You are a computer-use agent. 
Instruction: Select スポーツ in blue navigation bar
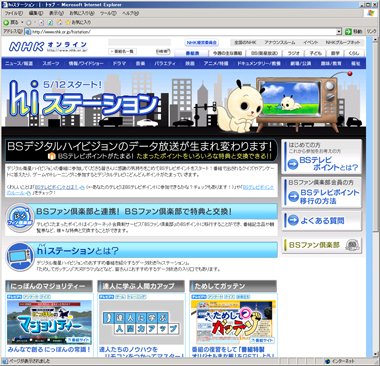point(51,63)
